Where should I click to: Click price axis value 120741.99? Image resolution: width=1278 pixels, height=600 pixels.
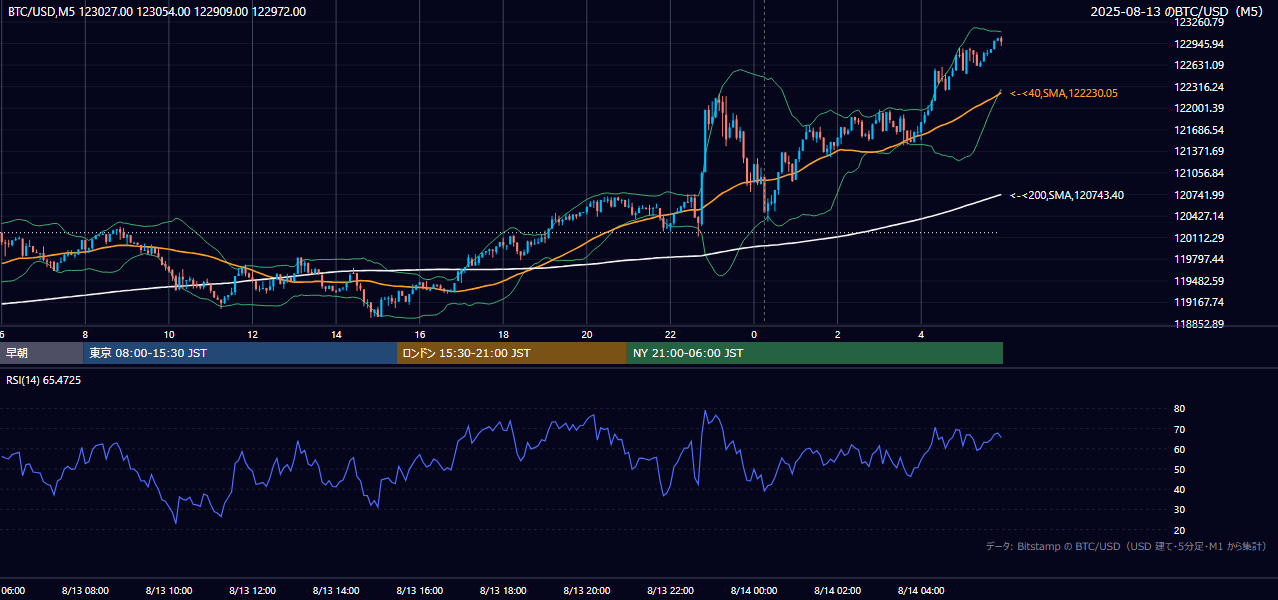pos(1201,194)
